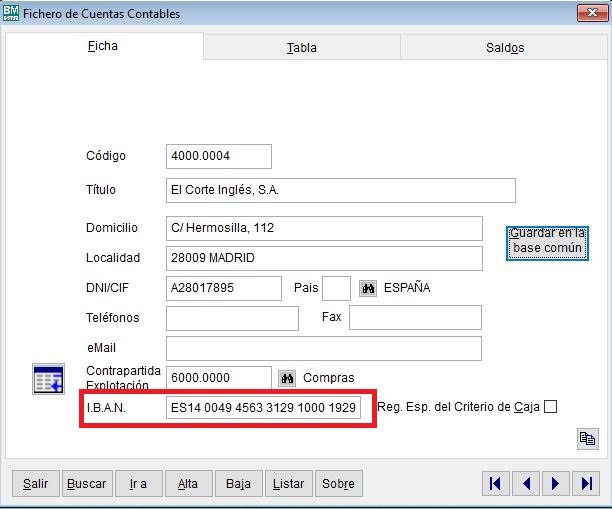The width and height of the screenshot is (612, 509).
Task: Click the Salir button
Action: tap(35, 484)
